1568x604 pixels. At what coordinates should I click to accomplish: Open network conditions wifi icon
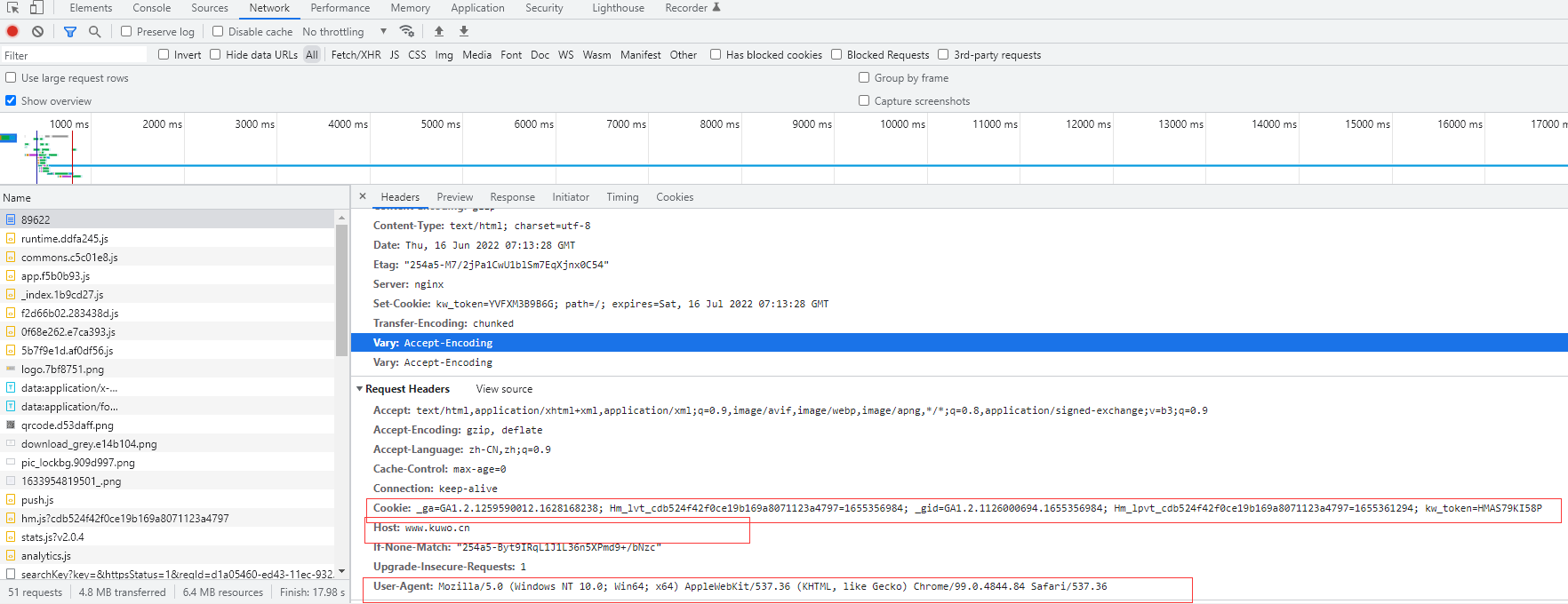pyautogui.click(x=407, y=31)
